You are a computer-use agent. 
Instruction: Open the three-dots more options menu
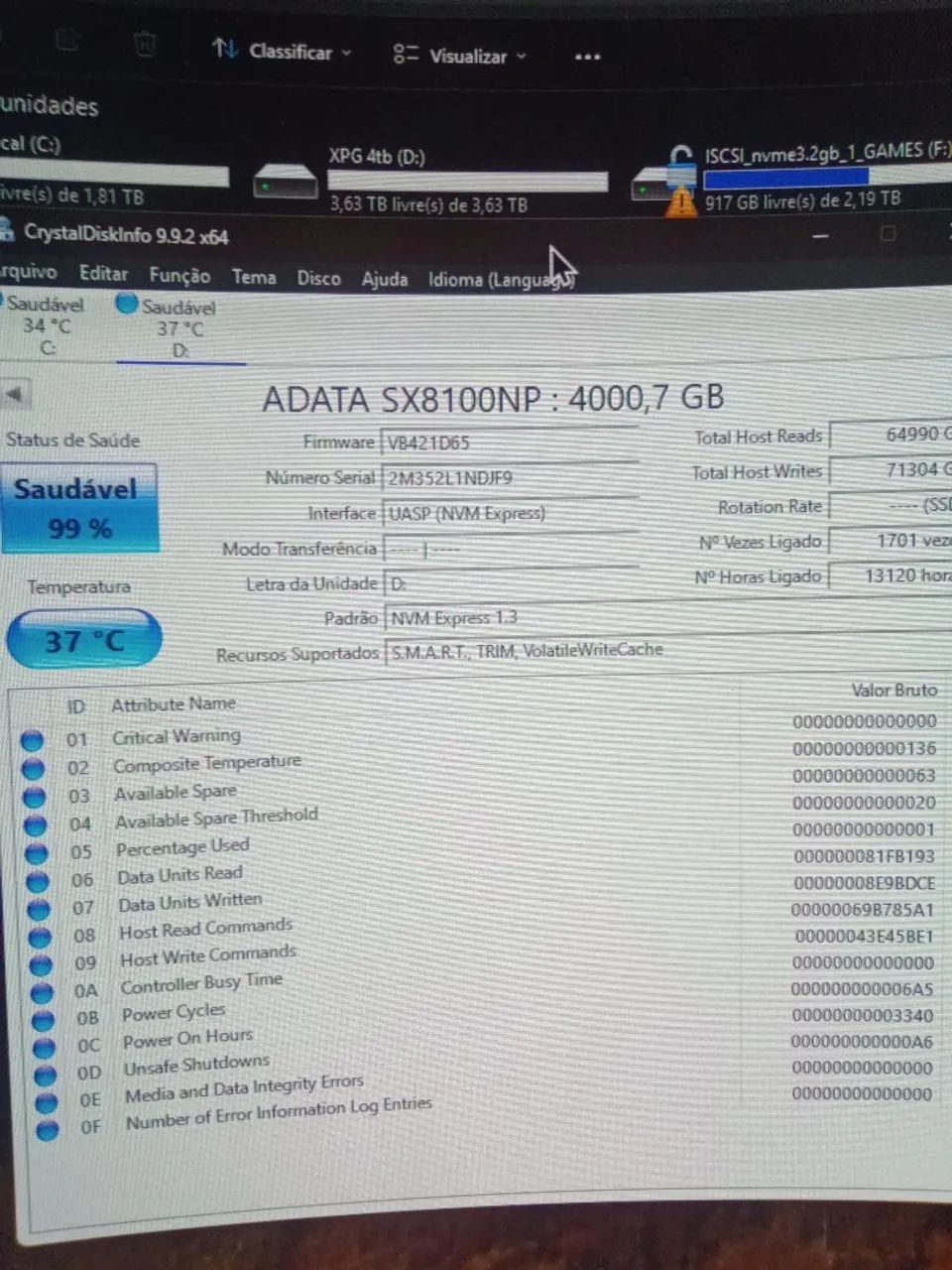point(587,57)
